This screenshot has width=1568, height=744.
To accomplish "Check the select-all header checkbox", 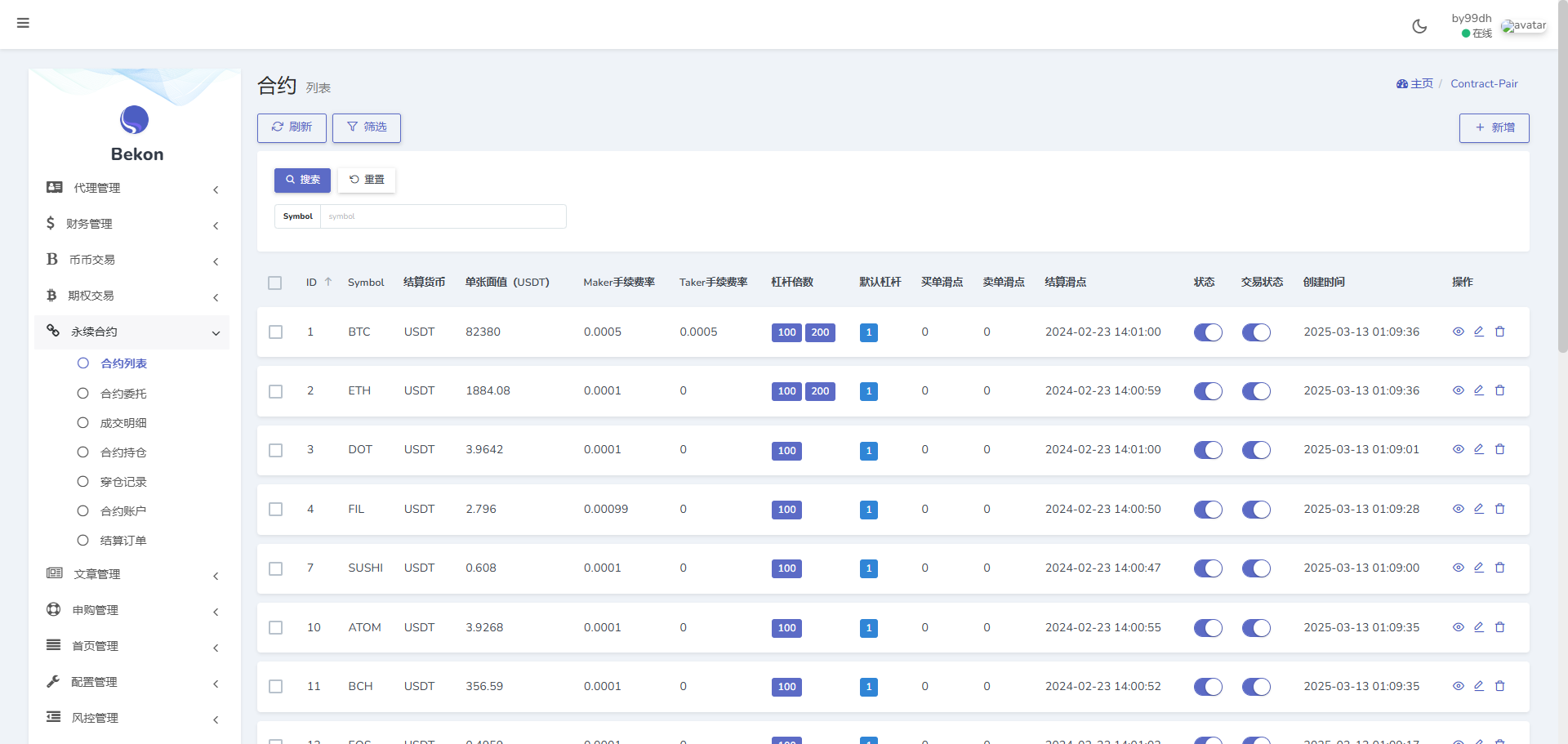I will 275,283.
